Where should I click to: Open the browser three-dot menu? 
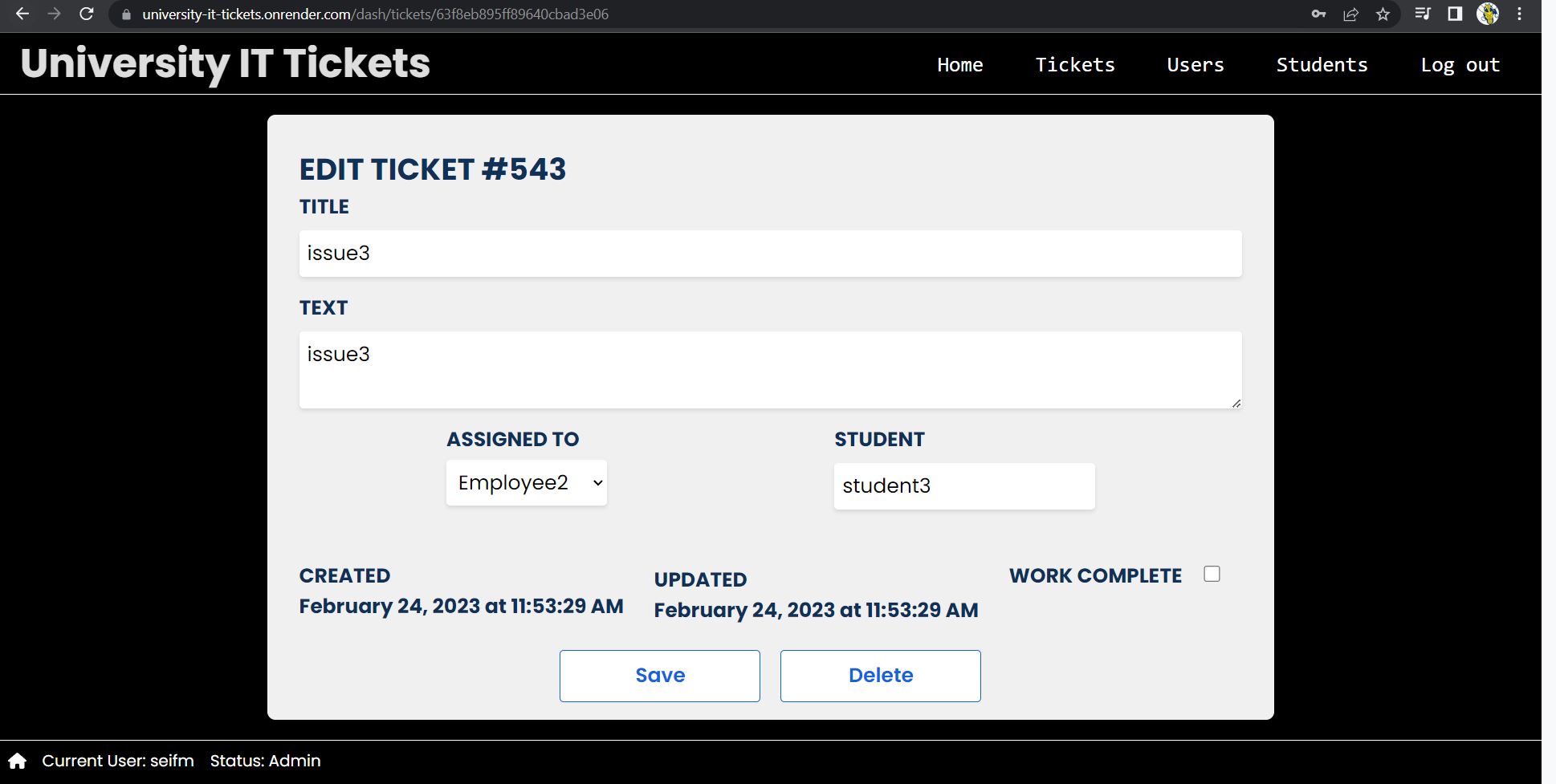[1519, 14]
